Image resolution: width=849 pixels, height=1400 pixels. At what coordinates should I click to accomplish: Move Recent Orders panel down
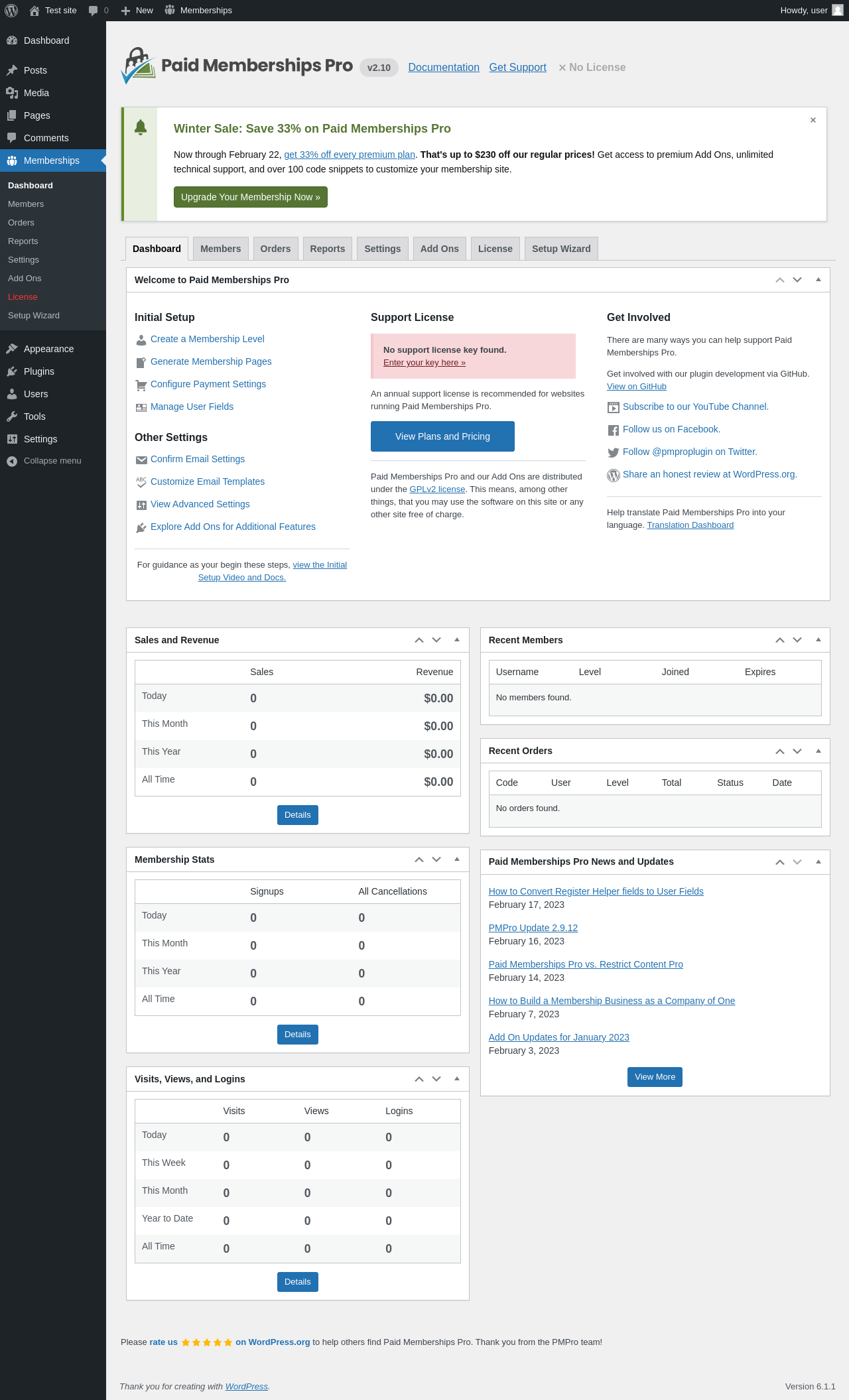coord(797,751)
